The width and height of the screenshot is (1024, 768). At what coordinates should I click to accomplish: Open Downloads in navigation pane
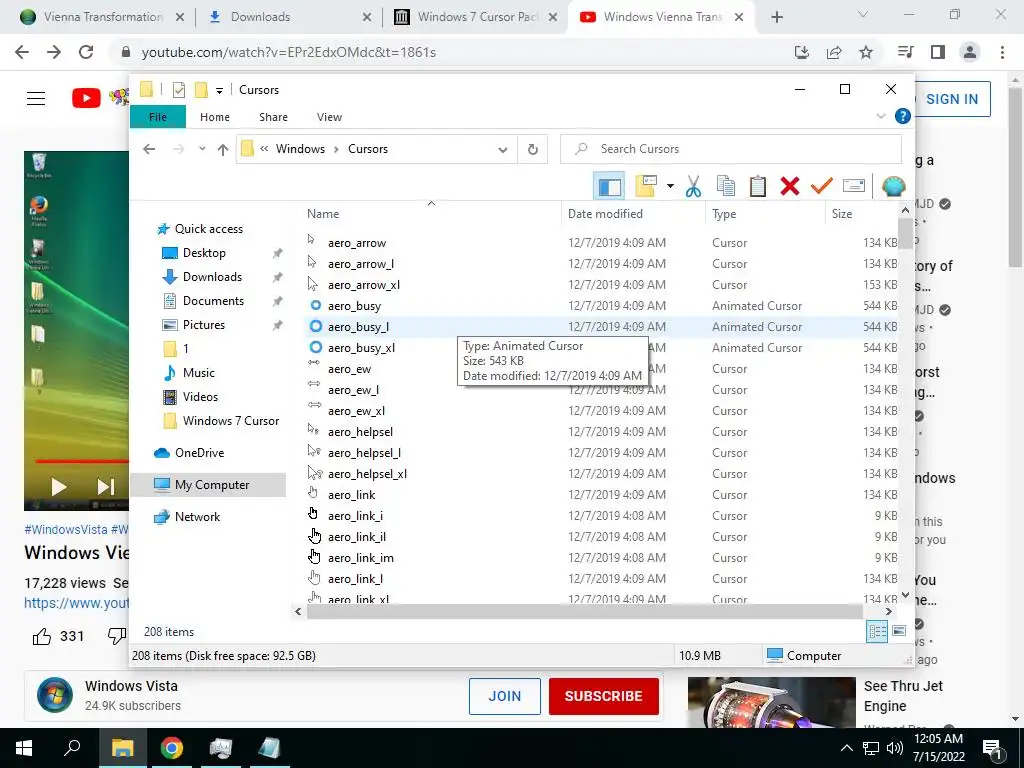click(212, 277)
